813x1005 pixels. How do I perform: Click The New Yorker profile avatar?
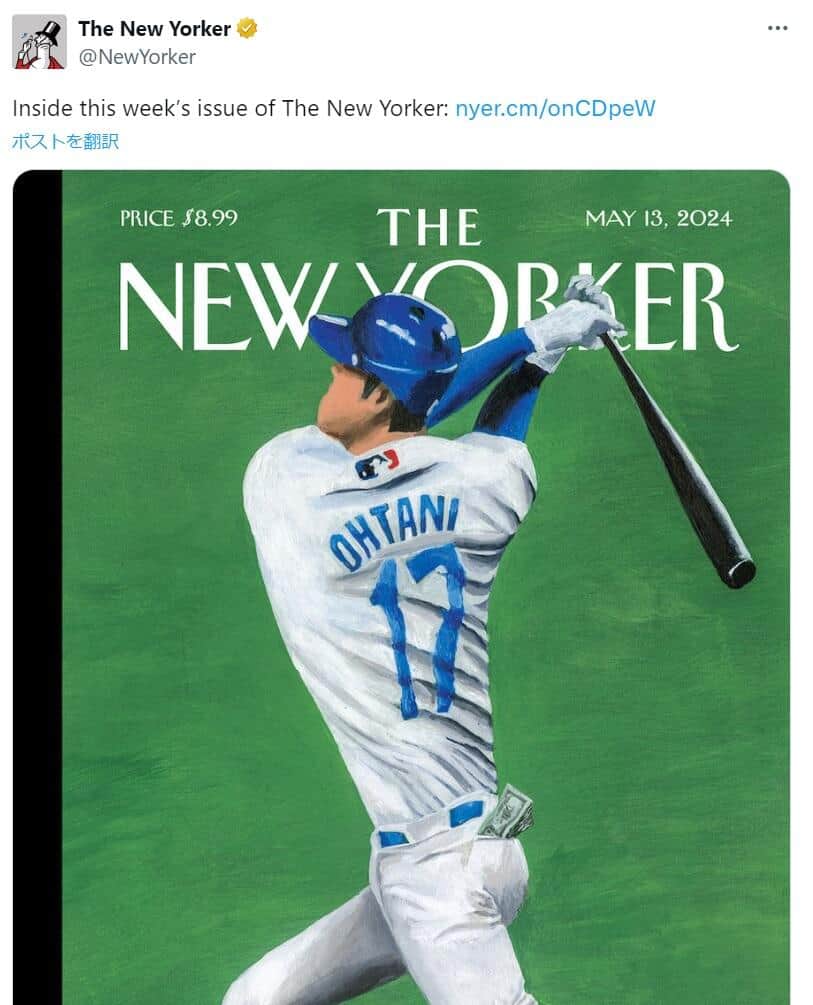pos(39,42)
